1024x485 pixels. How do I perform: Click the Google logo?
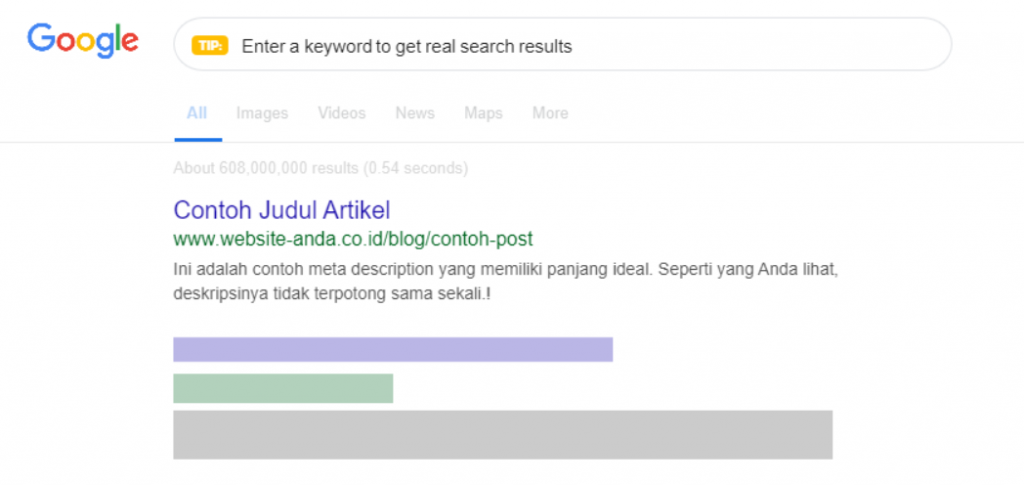tap(82, 41)
